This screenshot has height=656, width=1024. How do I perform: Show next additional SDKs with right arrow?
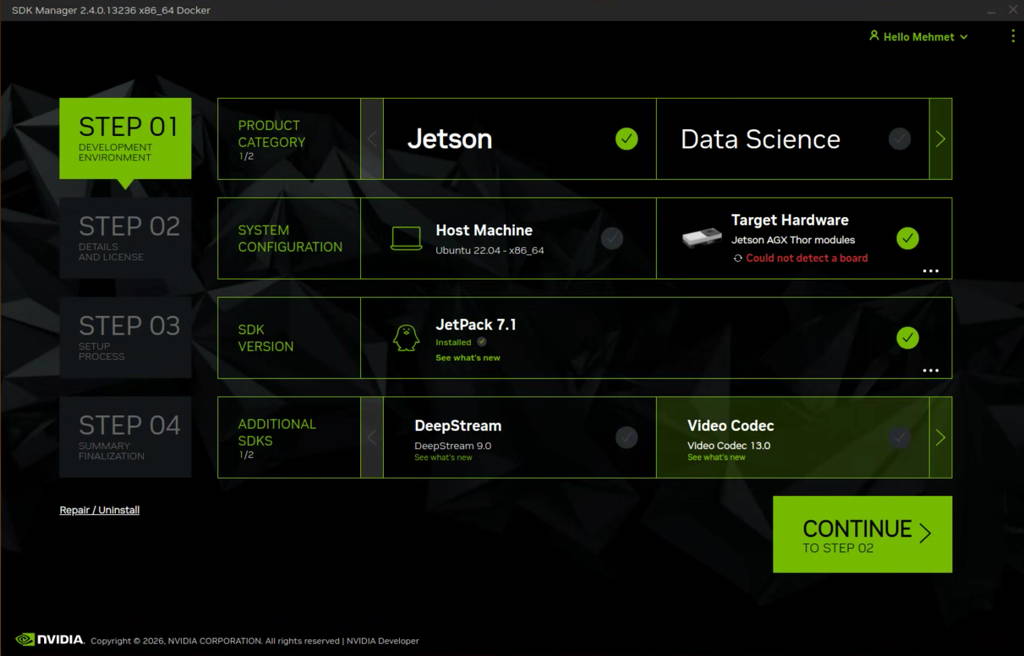[940, 437]
